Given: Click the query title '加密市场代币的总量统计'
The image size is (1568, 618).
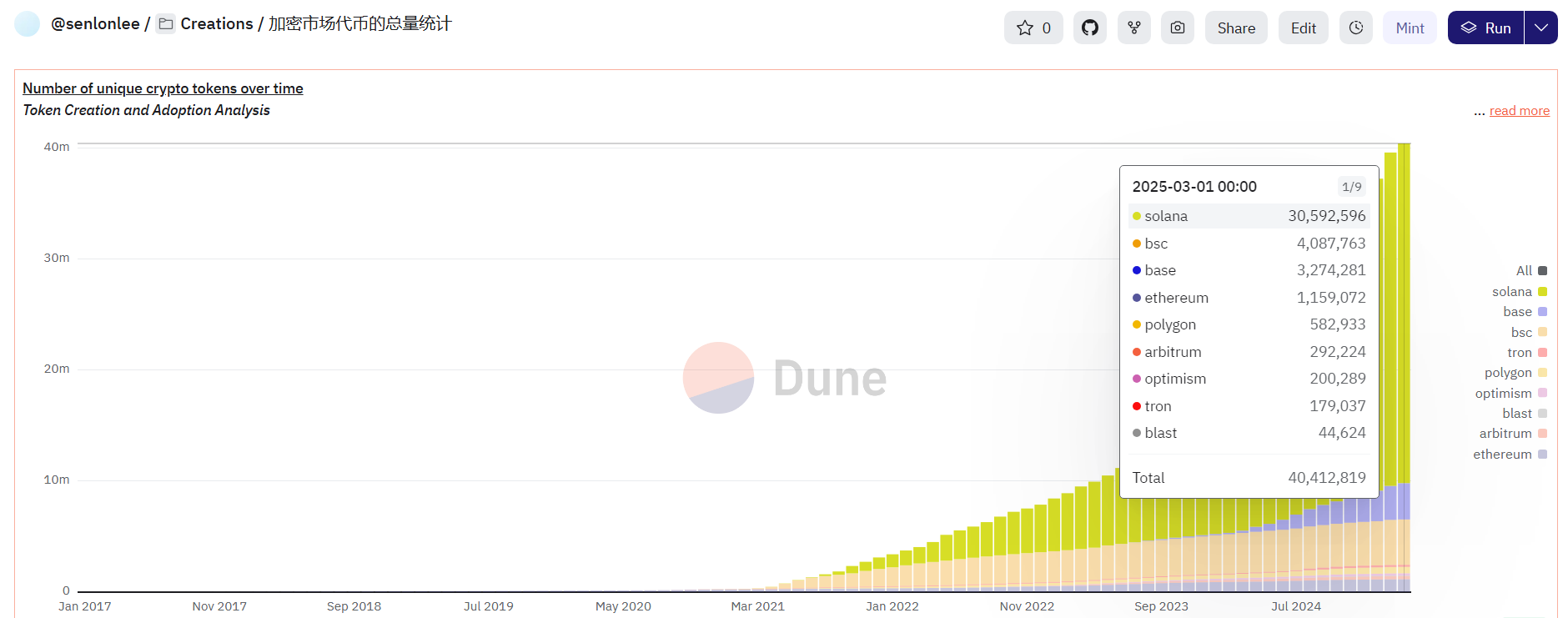Looking at the screenshot, I should tap(360, 24).
